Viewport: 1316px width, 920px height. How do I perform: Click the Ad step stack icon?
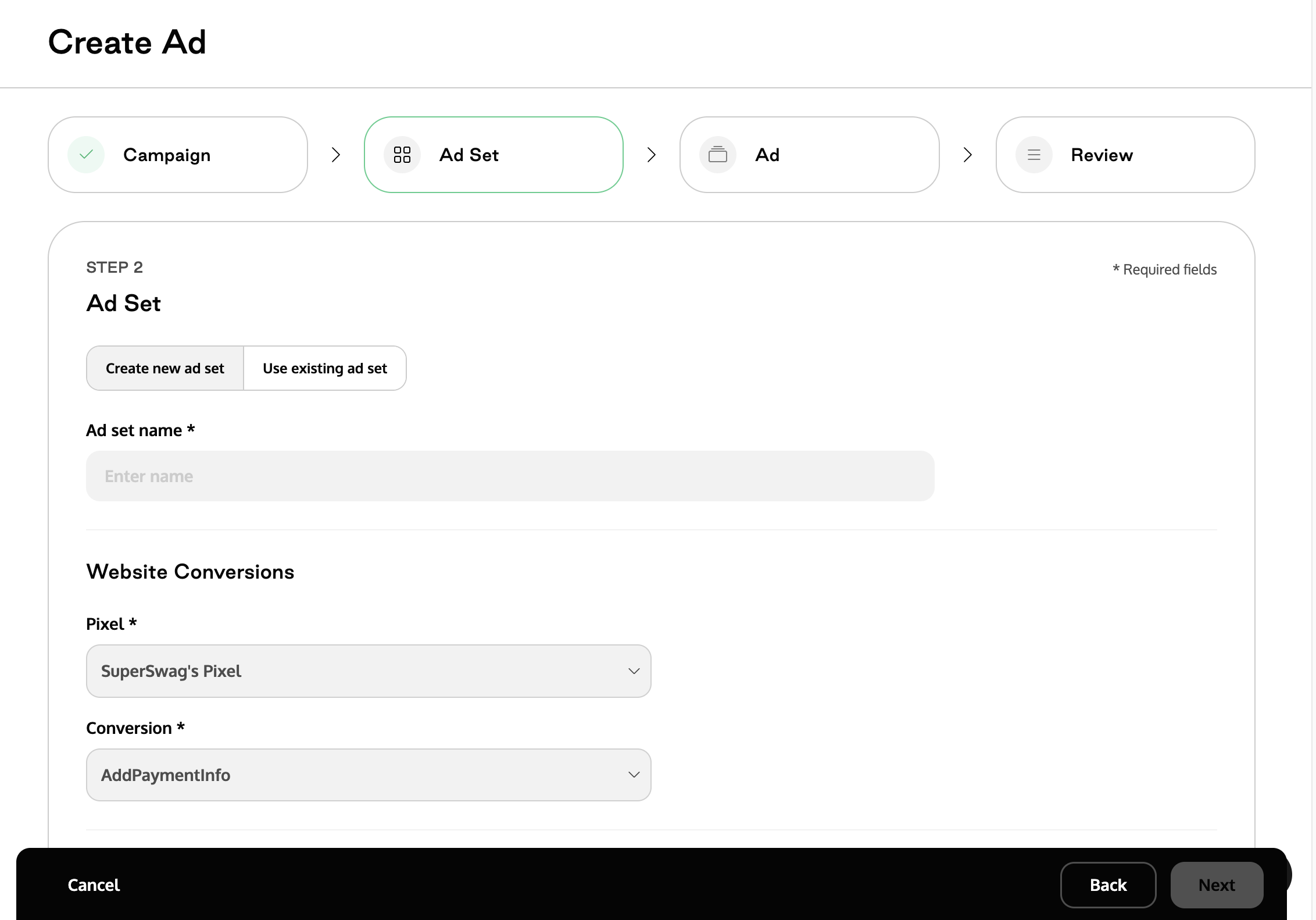[718, 155]
